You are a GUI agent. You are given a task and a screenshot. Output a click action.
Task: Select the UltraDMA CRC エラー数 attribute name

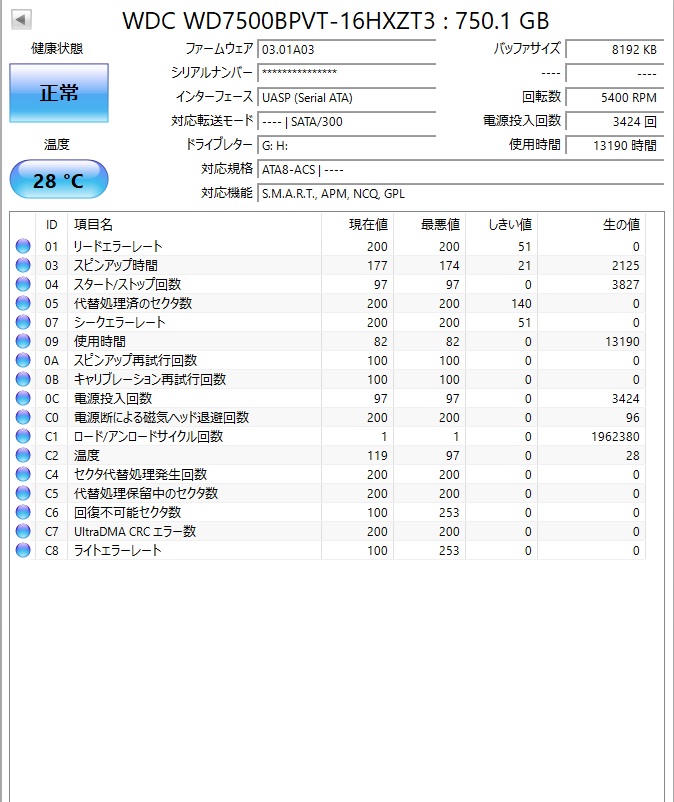[135, 531]
